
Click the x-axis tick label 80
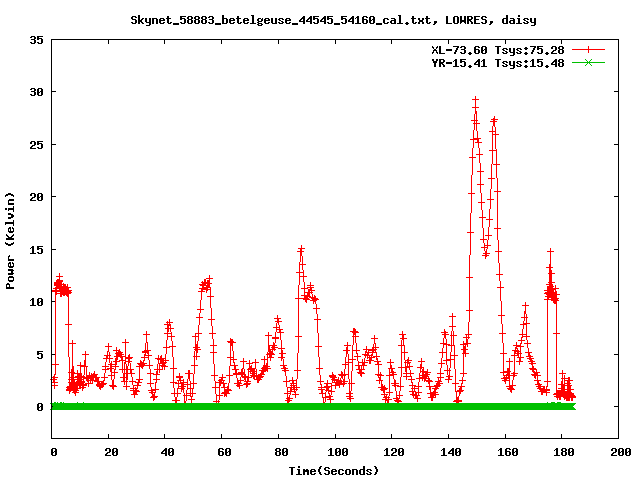pos(281,452)
